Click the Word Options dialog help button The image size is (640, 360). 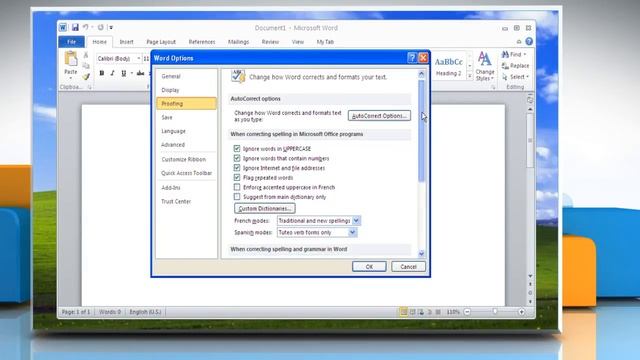click(x=412, y=58)
